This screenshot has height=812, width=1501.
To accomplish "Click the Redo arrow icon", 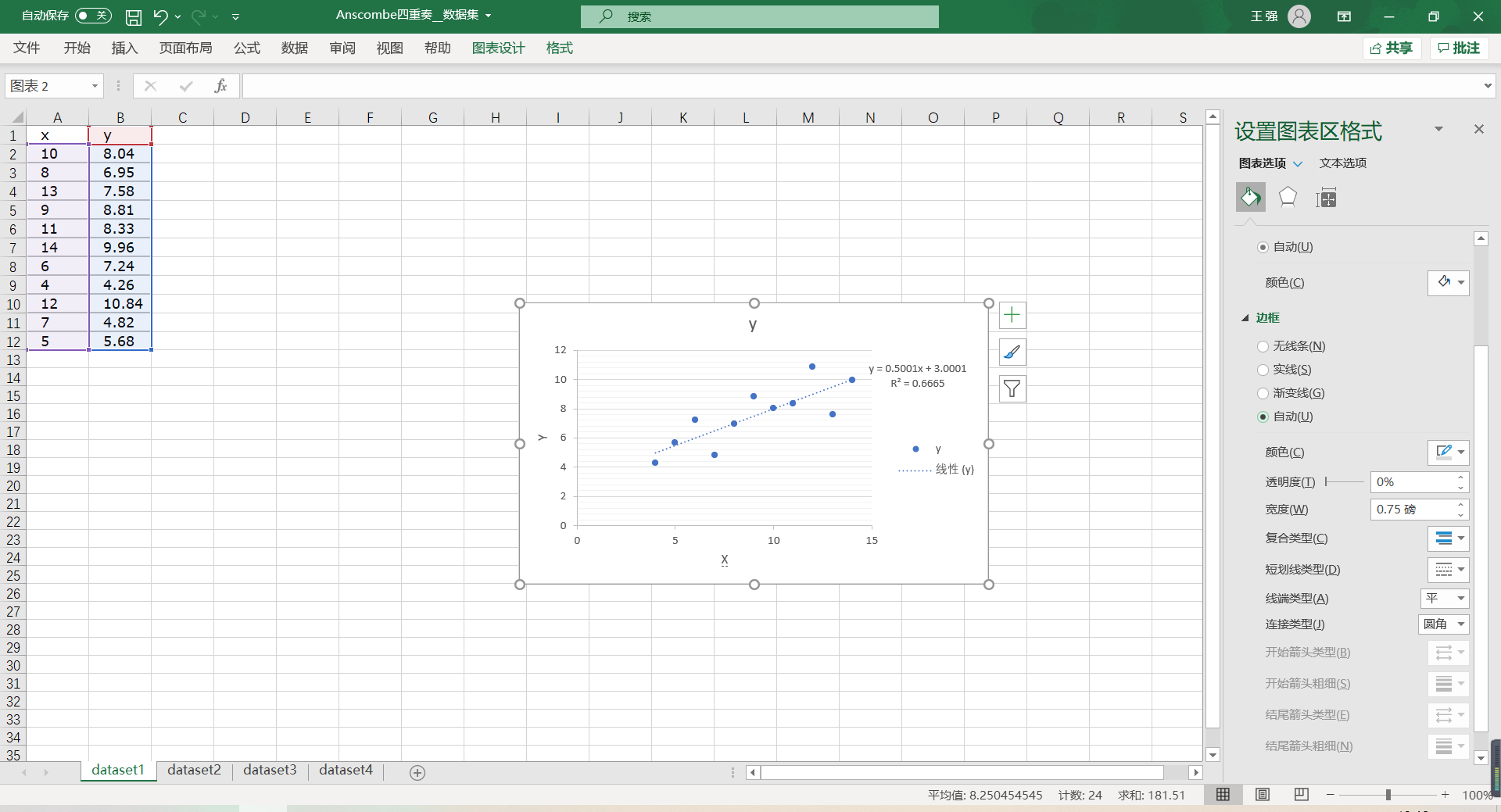I will [199, 16].
